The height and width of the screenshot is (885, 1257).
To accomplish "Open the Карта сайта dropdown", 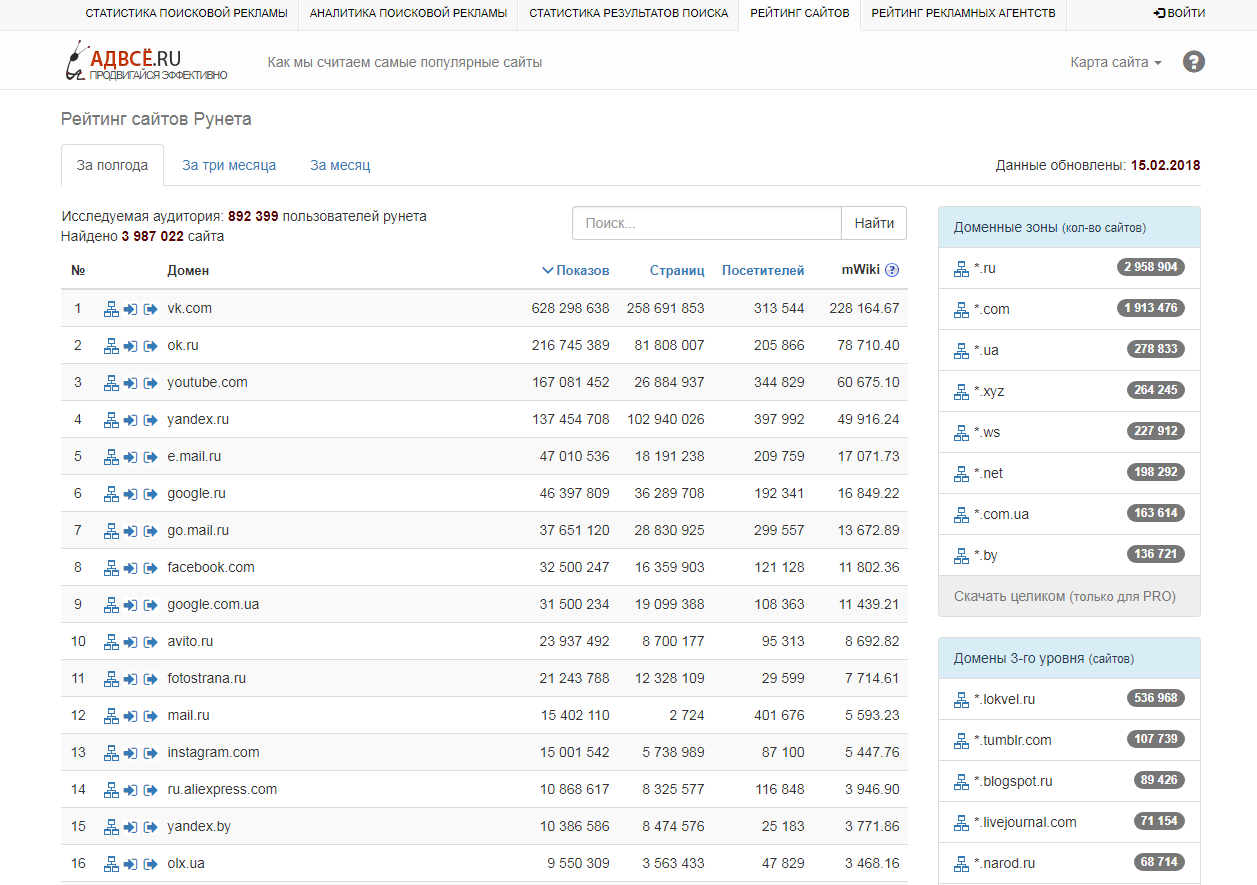I will coord(1115,62).
